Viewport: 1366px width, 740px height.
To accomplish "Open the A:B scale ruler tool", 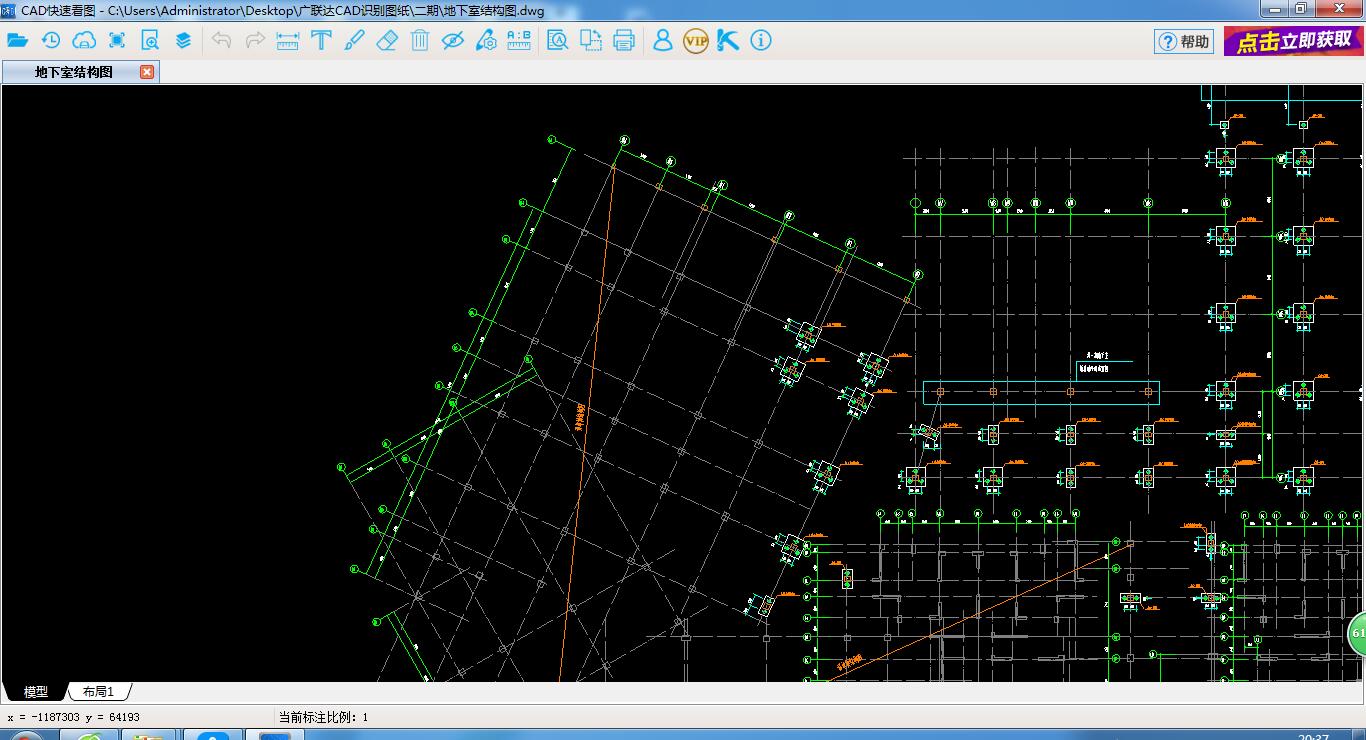I will 519,41.
